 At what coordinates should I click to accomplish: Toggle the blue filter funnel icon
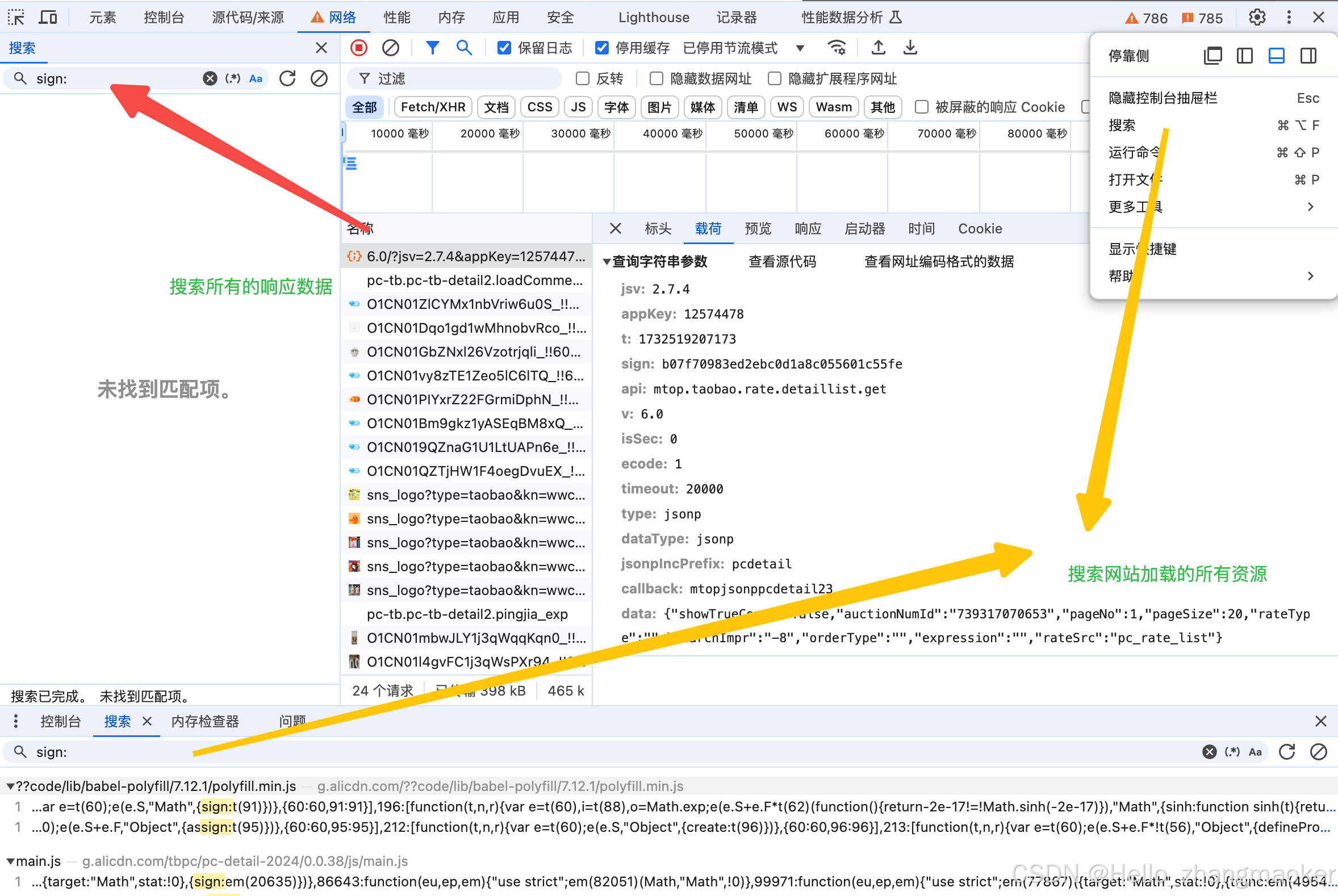[x=433, y=48]
